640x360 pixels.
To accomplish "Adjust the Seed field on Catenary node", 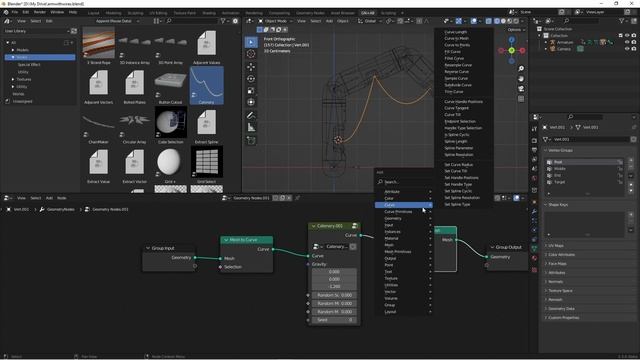I will [x=334, y=320].
